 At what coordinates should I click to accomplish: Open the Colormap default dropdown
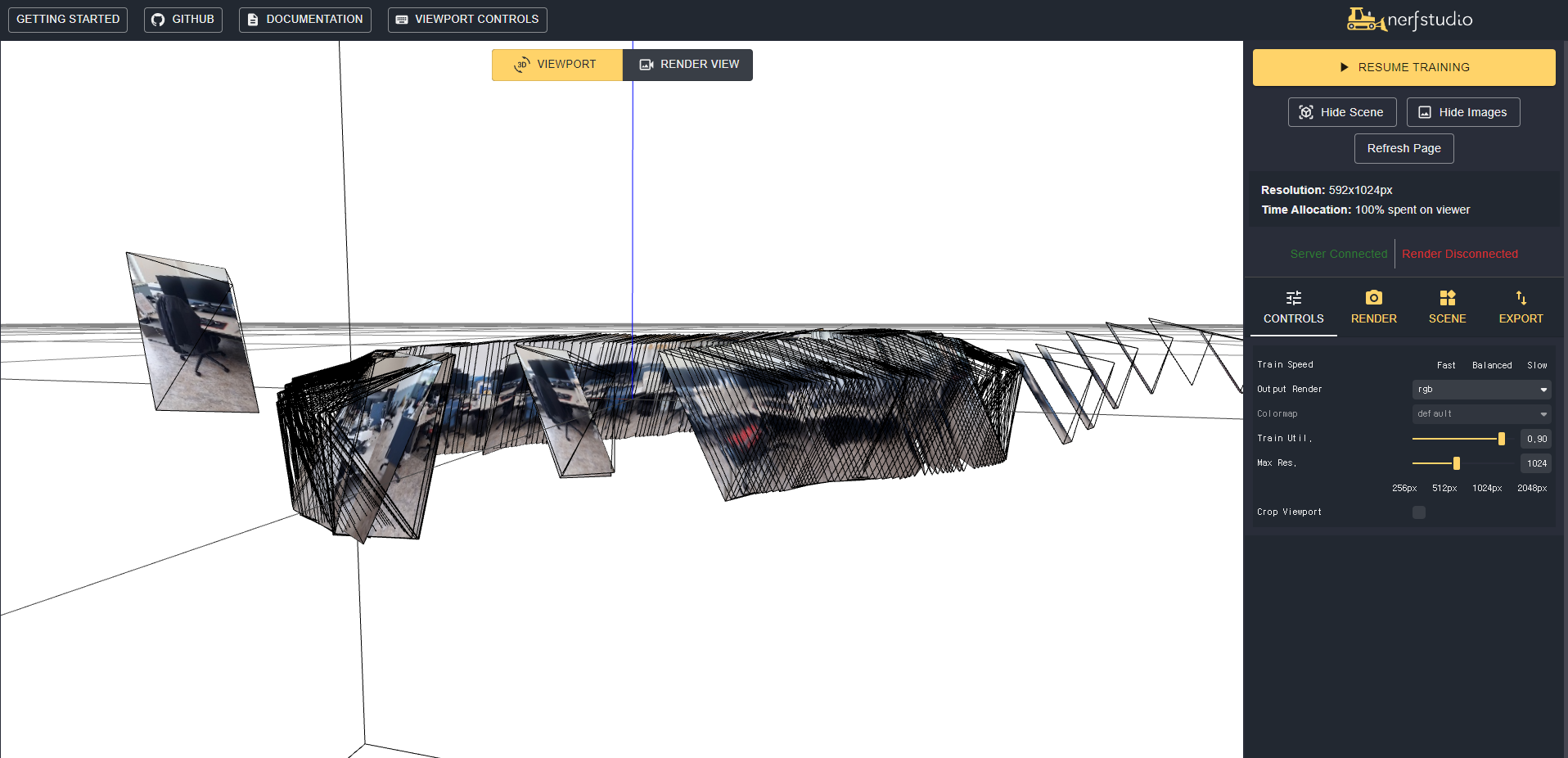coord(1480,413)
